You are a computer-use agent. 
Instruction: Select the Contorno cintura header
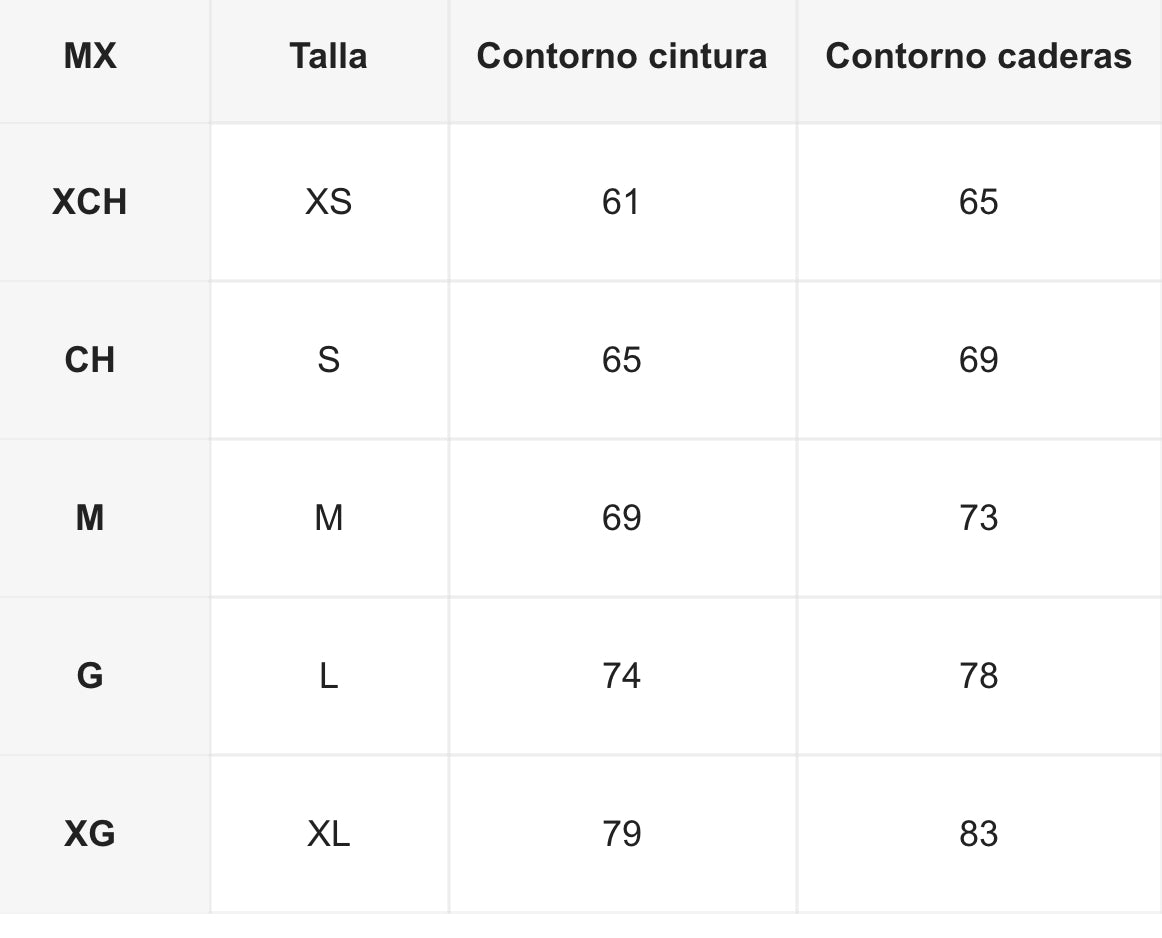point(622,56)
